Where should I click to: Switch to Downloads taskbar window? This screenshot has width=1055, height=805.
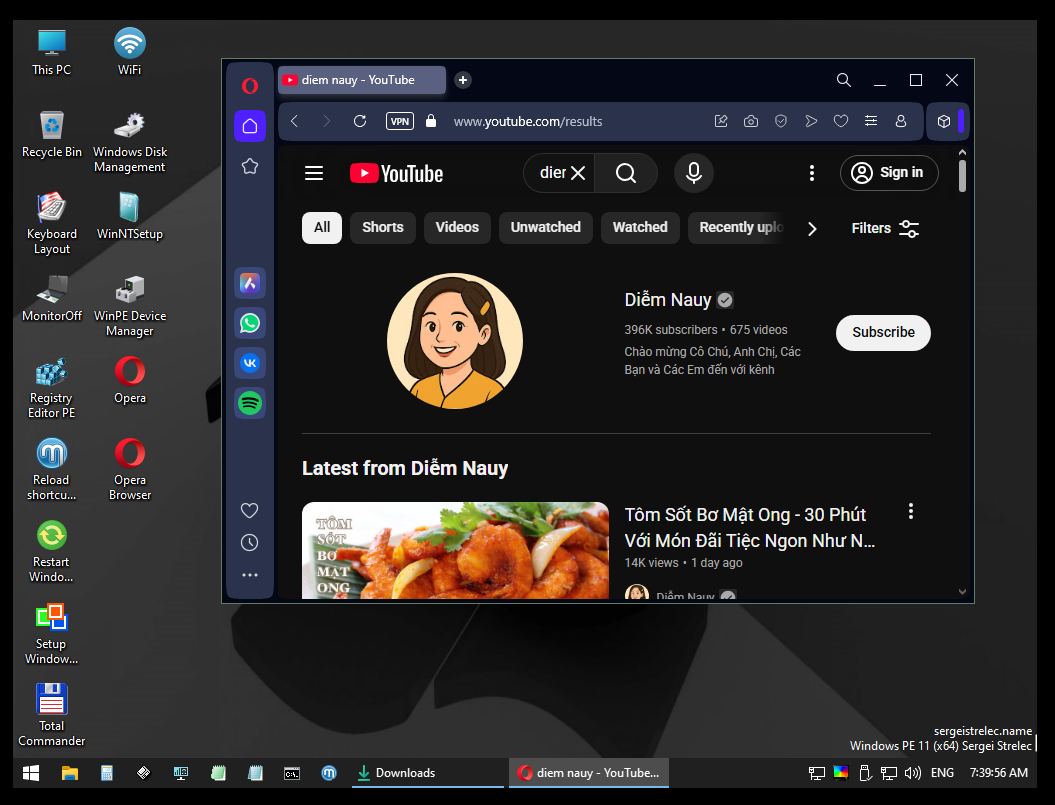coord(428,773)
